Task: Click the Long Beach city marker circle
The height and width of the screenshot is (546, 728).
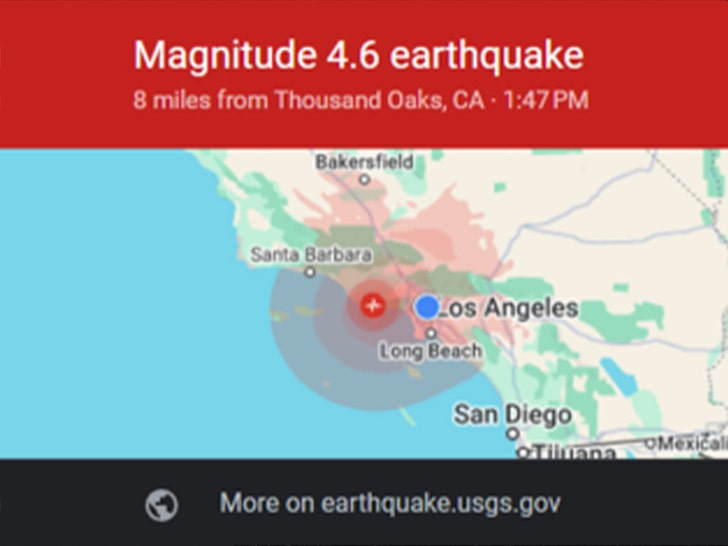Action: click(x=431, y=333)
